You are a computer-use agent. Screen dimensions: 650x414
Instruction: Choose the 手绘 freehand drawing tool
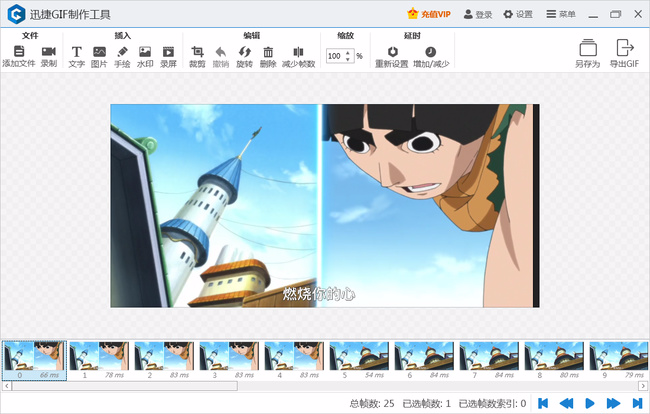122,56
